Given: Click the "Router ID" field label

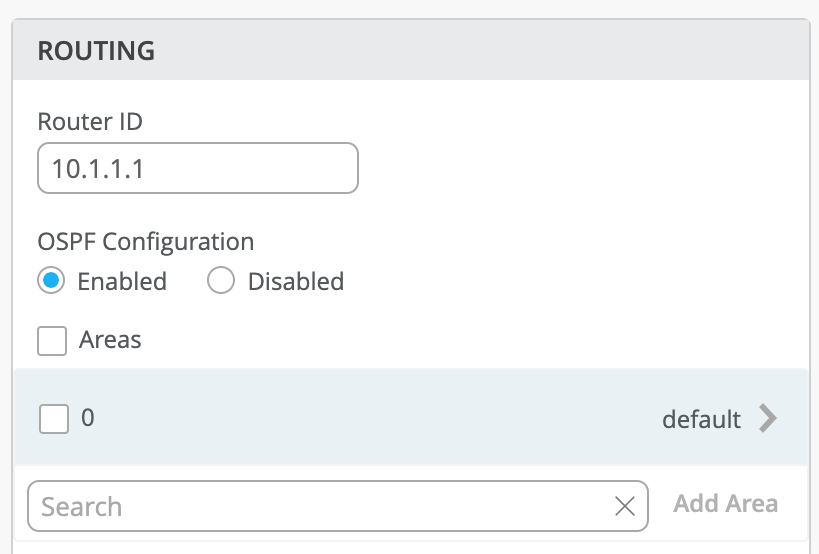Looking at the screenshot, I should [90, 122].
